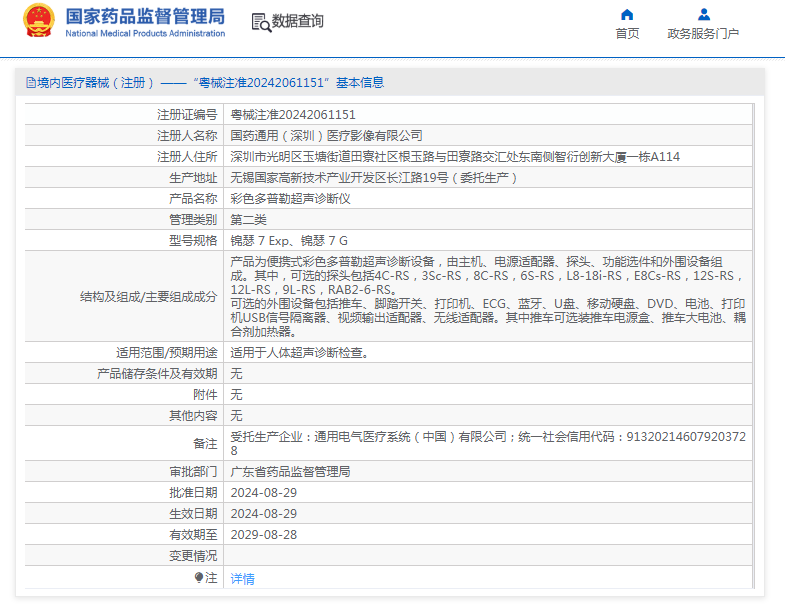The image size is (785, 609).
Task: Click the 生效日期 label
Action: pyautogui.click(x=193, y=514)
